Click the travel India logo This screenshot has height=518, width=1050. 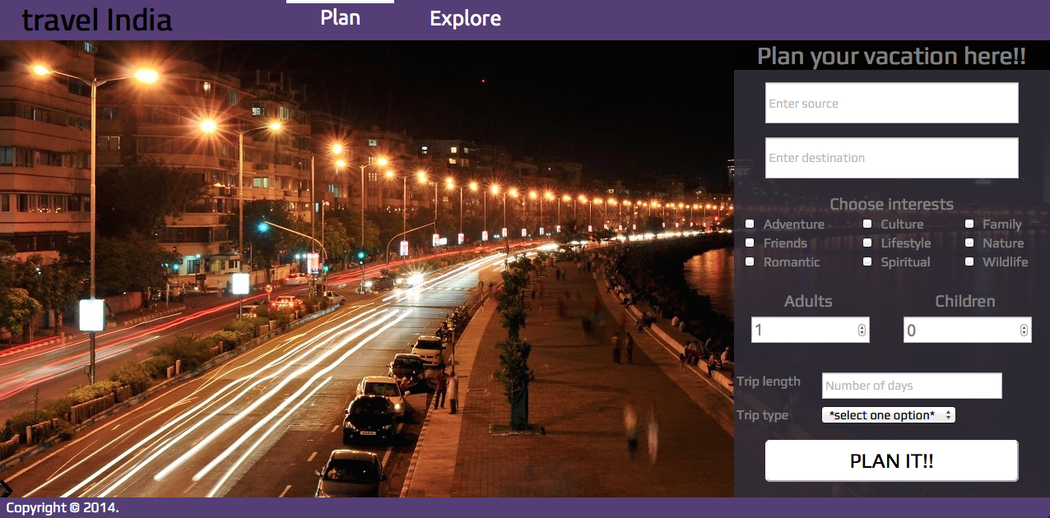[97, 19]
